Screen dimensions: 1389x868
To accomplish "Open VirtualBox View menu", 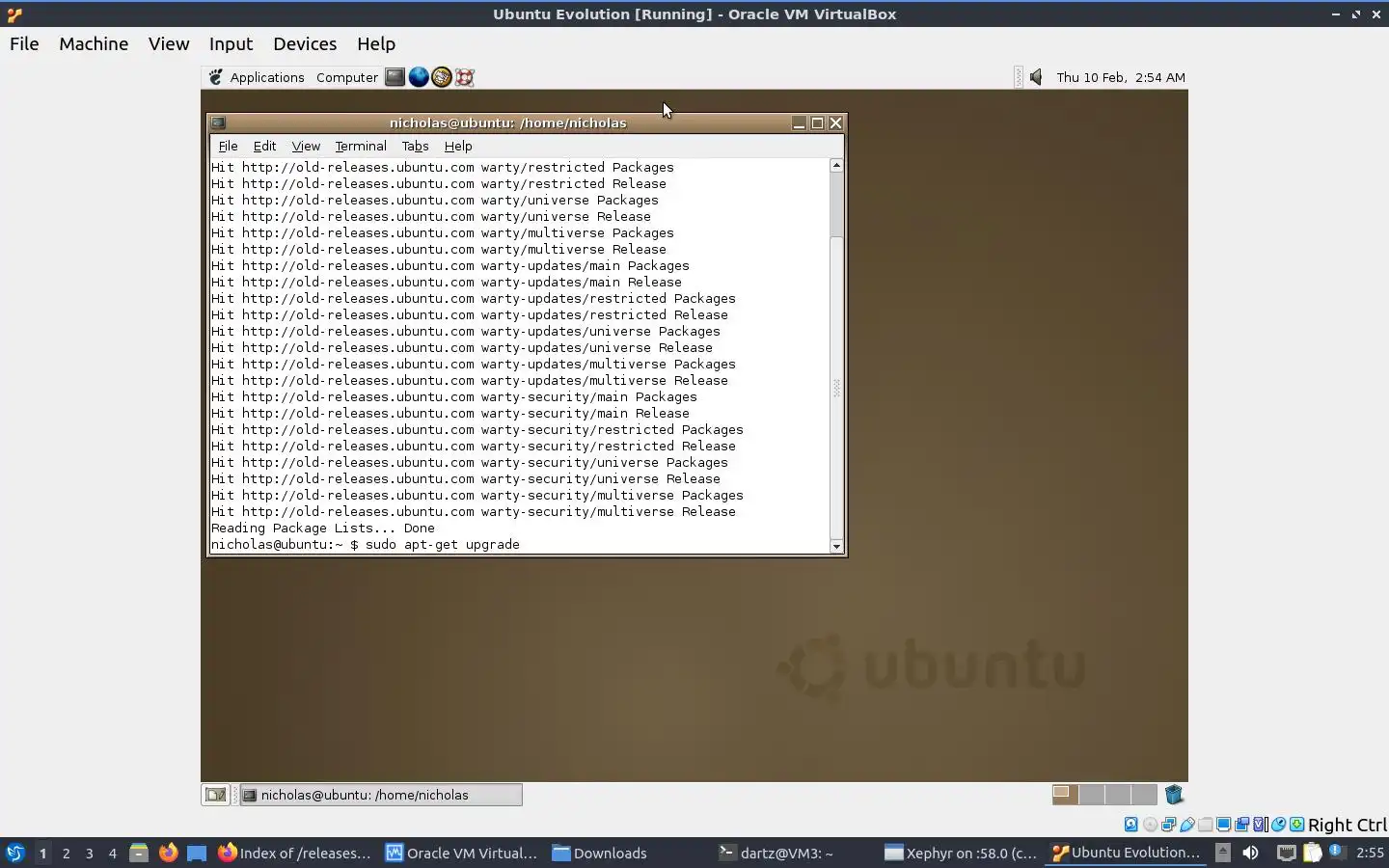I will click(x=169, y=43).
